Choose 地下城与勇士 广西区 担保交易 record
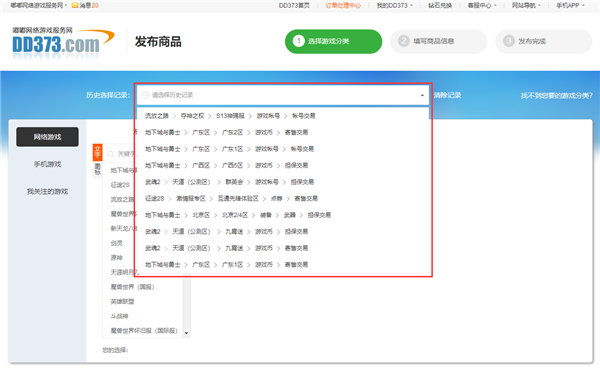 click(283, 165)
